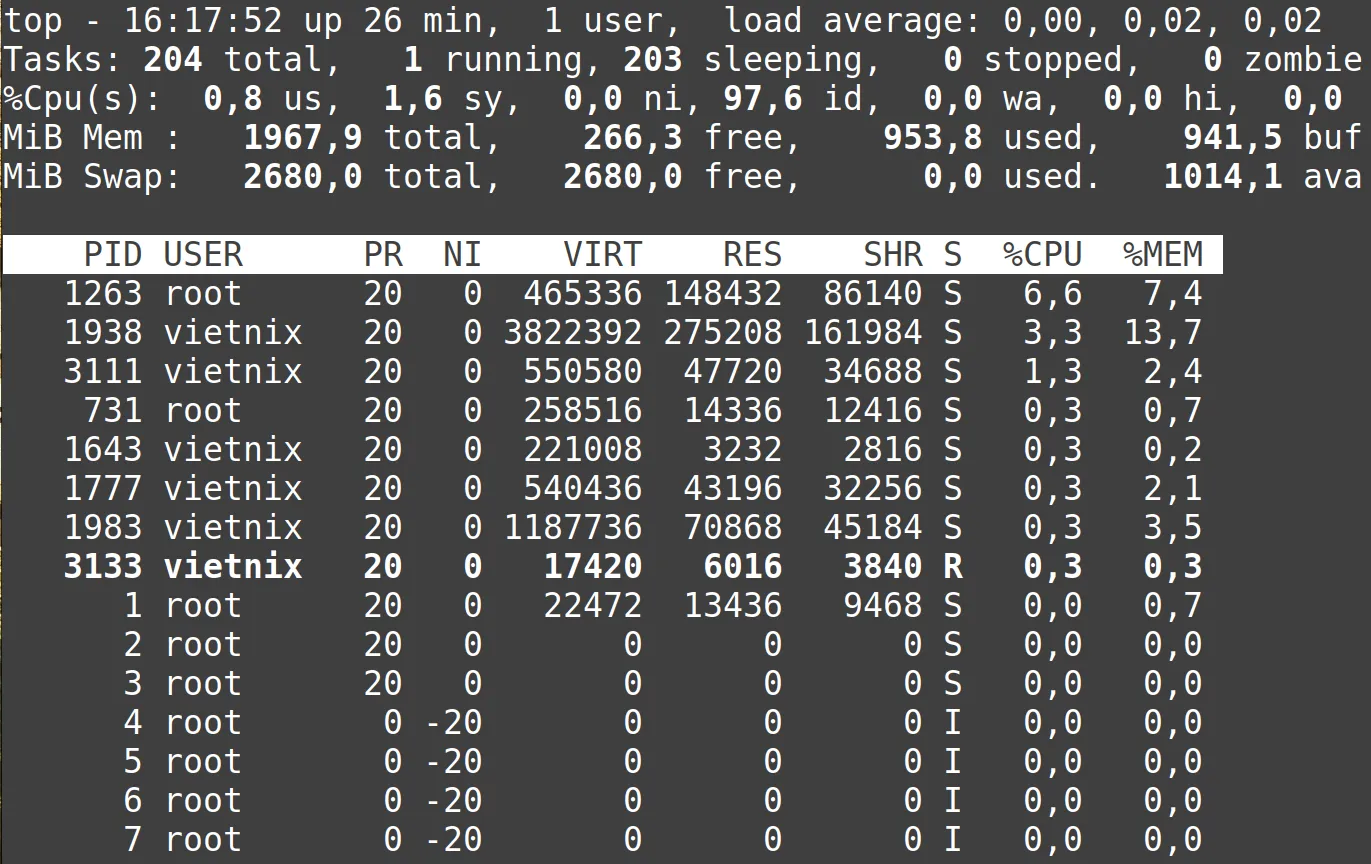Click the MiB Swap label

92,177
